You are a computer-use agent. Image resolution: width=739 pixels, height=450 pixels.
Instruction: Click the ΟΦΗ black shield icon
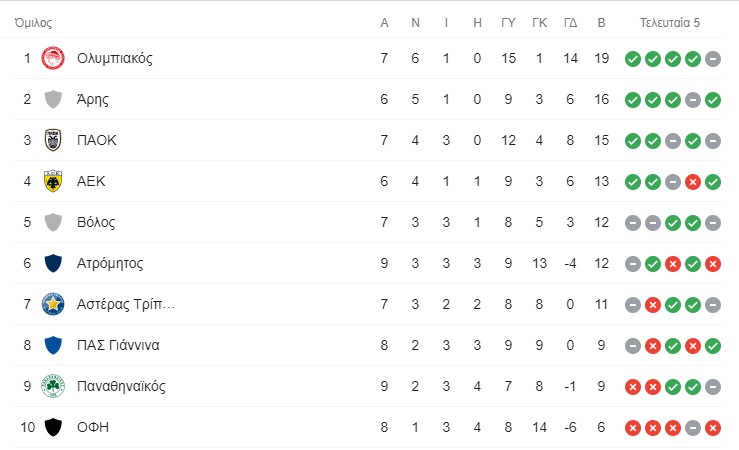[53, 427]
